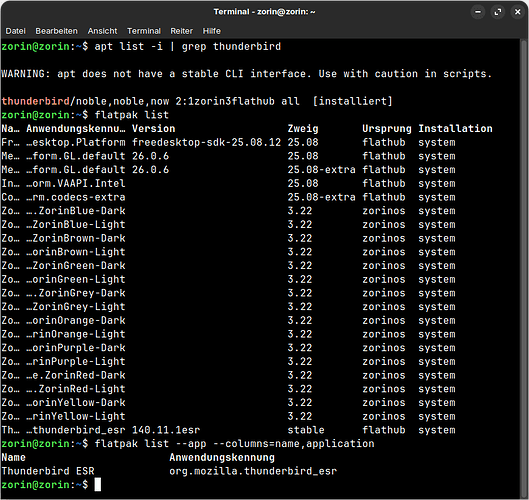Click the '140.11.1esr' version text
The width and height of the screenshot is (529, 500).
pyautogui.click(x=166, y=430)
